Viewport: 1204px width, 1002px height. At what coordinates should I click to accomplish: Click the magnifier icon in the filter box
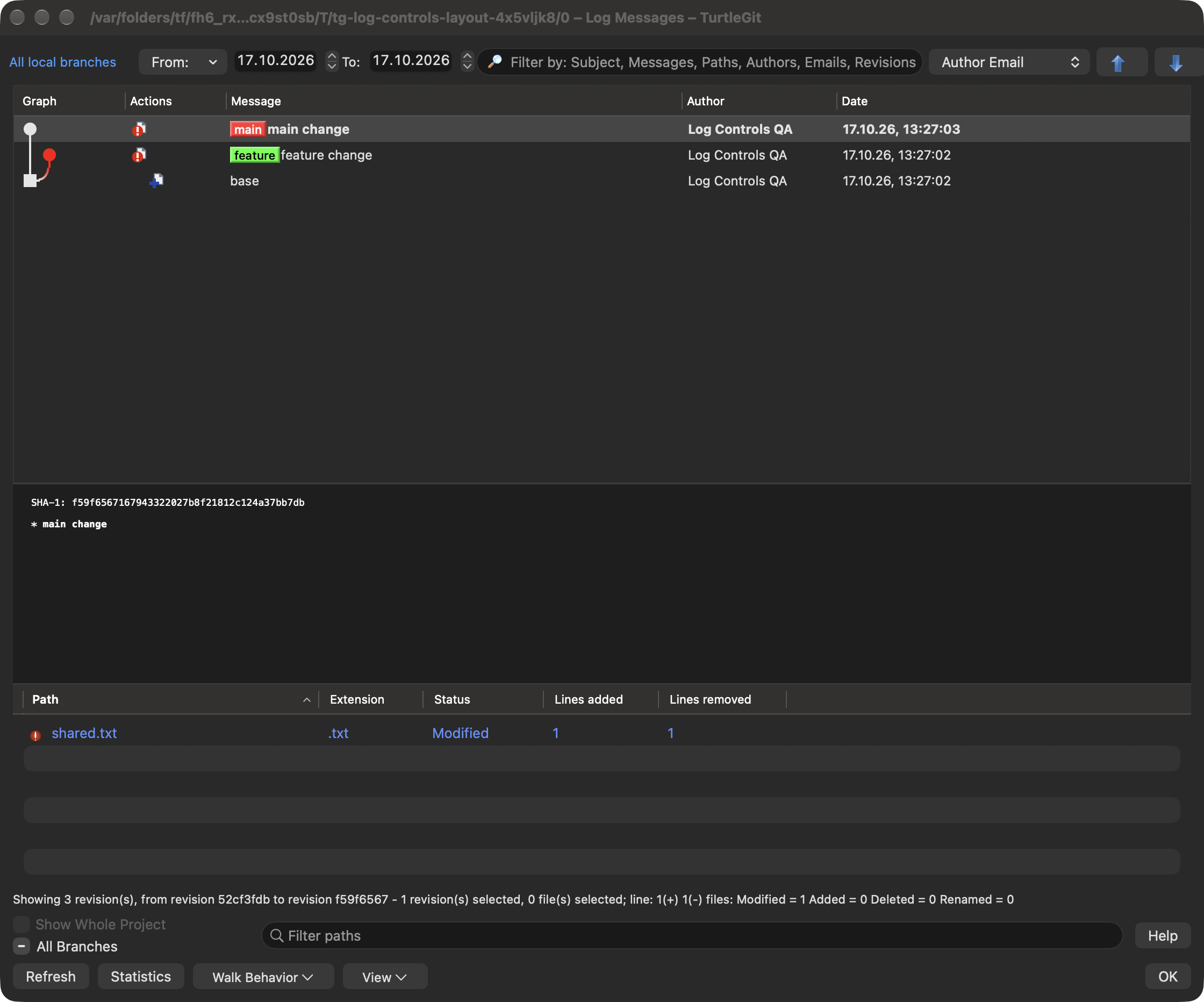pos(495,62)
